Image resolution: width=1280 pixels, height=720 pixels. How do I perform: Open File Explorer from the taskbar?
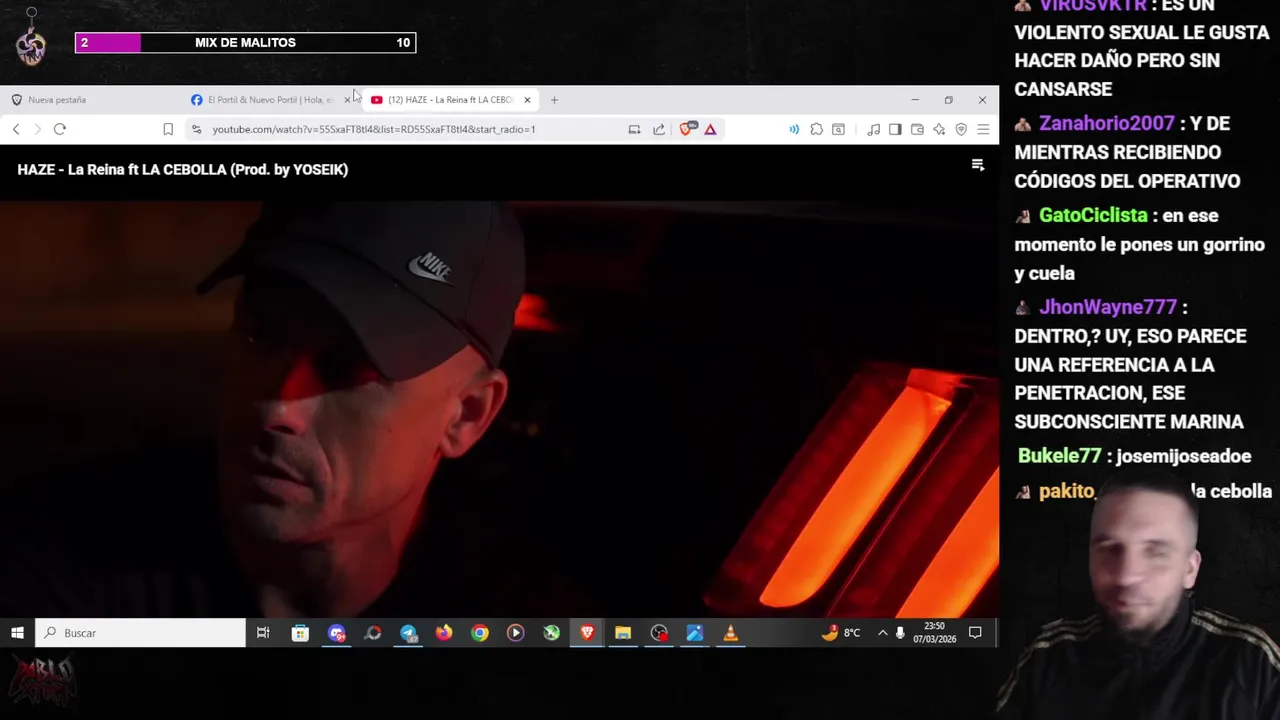[623, 632]
